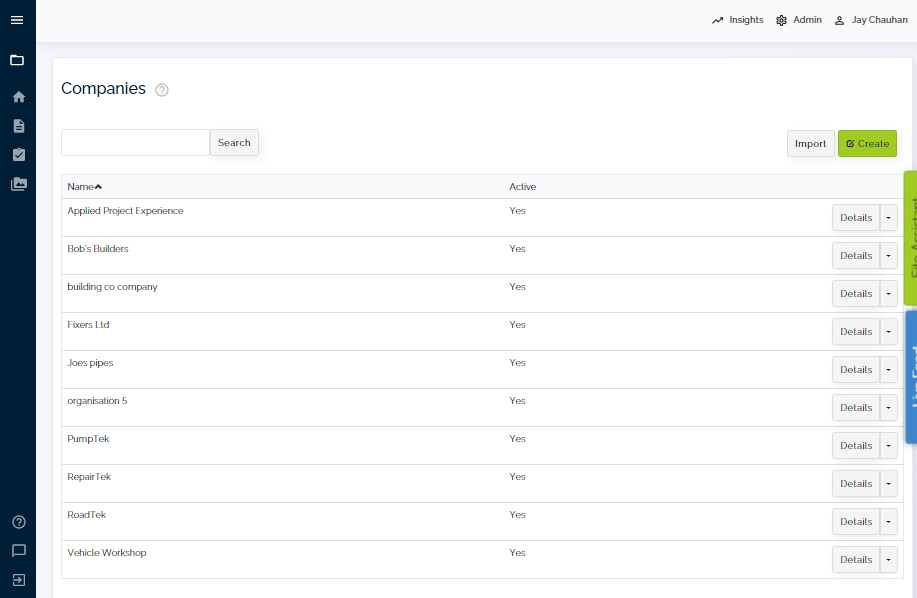Click the Admin gear menu in top bar
The width and height of the screenshot is (917, 598).
click(x=798, y=19)
